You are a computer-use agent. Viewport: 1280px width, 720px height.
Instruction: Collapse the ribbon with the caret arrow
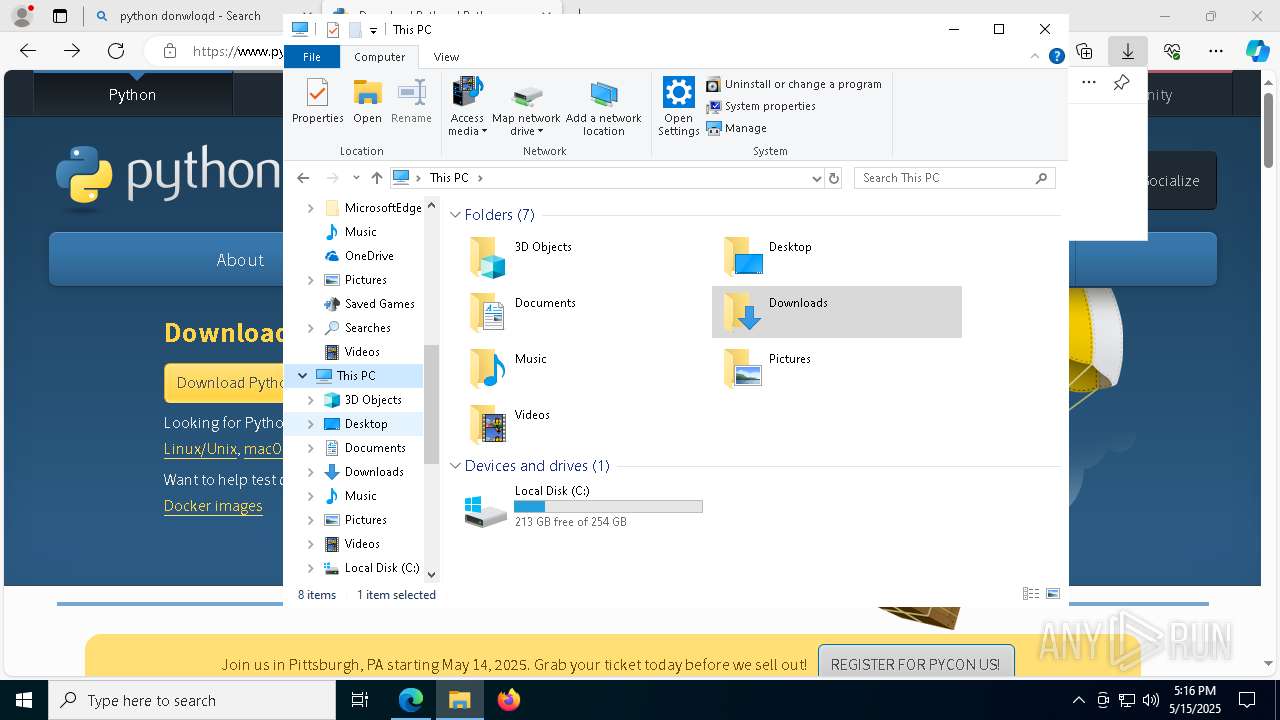[x=1036, y=57]
